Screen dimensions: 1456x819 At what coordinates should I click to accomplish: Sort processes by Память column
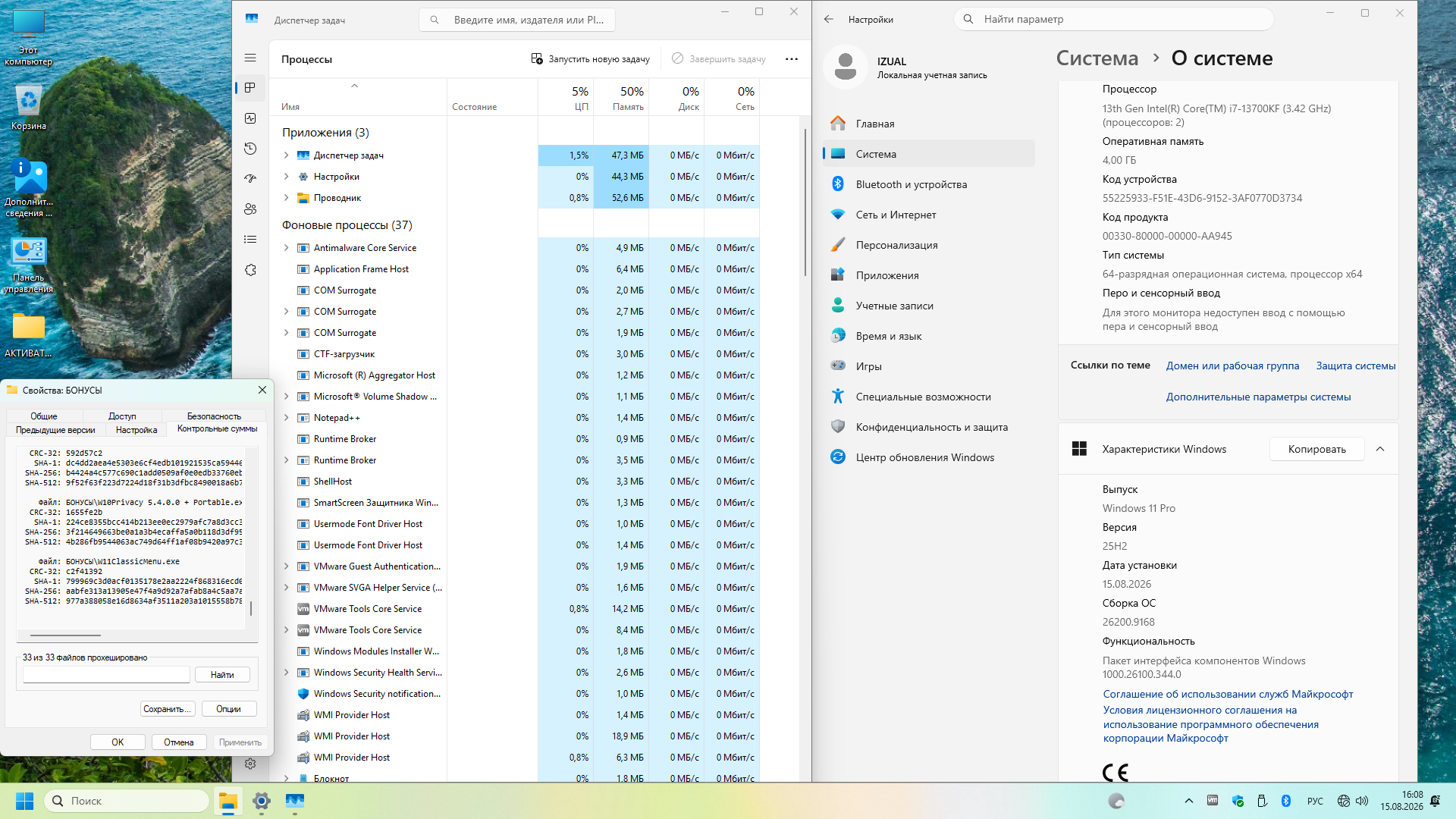point(621,98)
